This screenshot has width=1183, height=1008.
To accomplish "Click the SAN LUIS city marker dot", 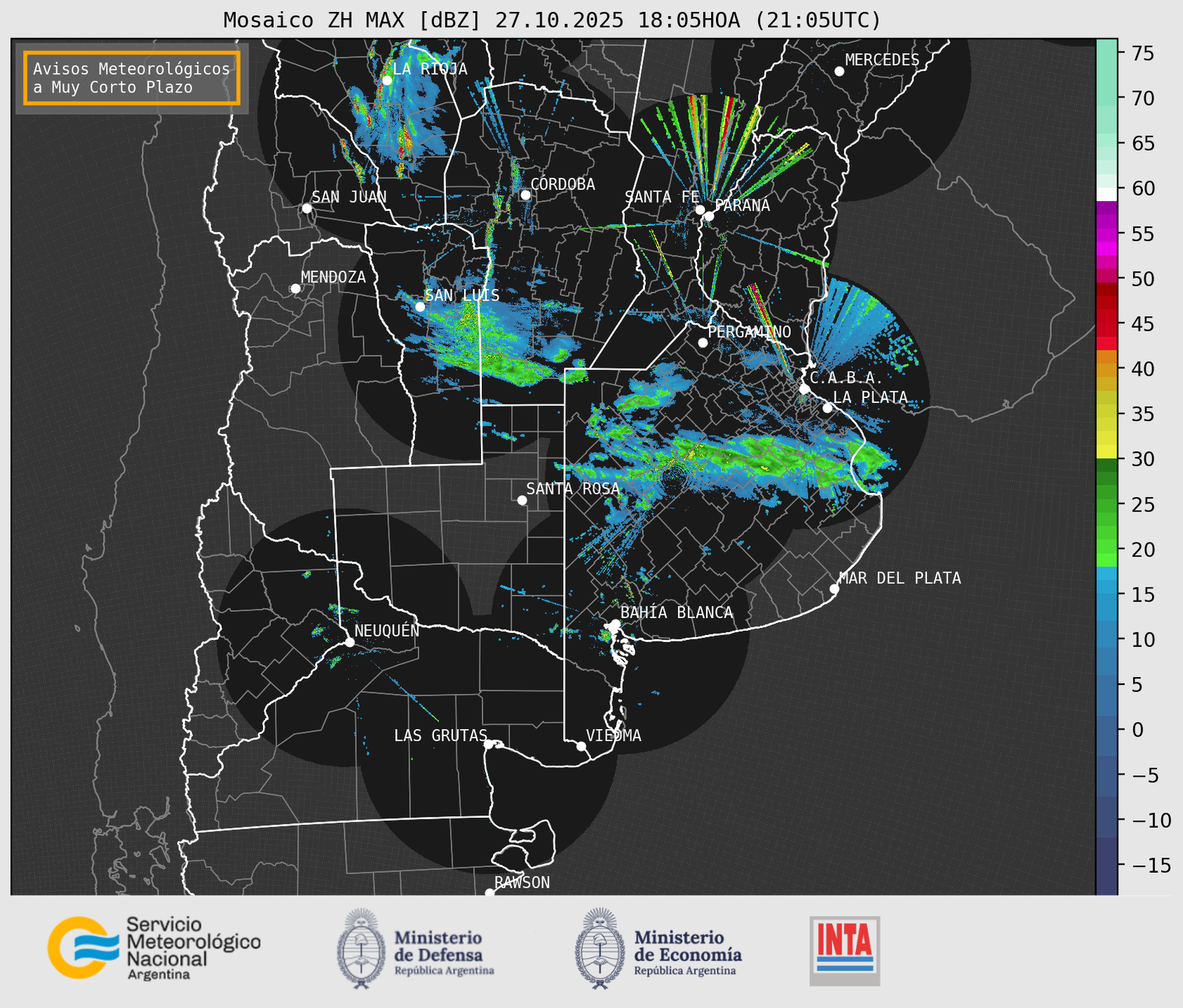I will (420, 307).
